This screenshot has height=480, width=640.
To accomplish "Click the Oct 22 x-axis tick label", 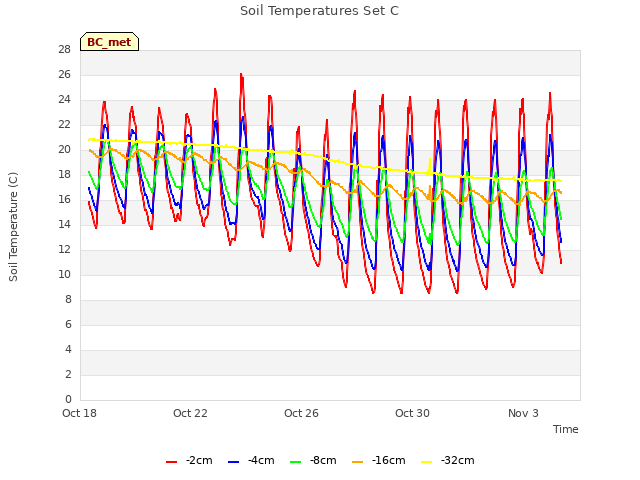I will (190, 413).
